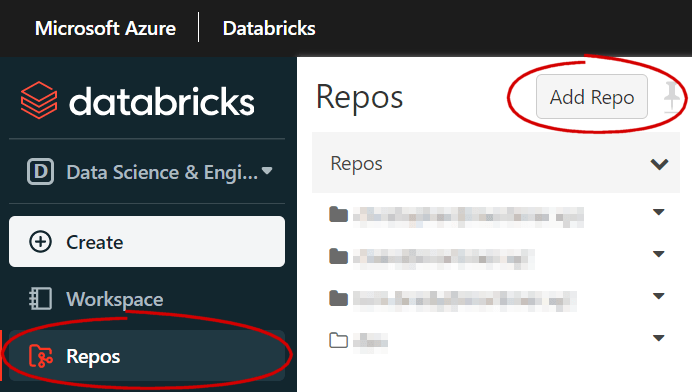Viewport: 692px width, 392px height.
Task: Click the Databricks stacked-layers logo icon
Action: (x=39, y=100)
